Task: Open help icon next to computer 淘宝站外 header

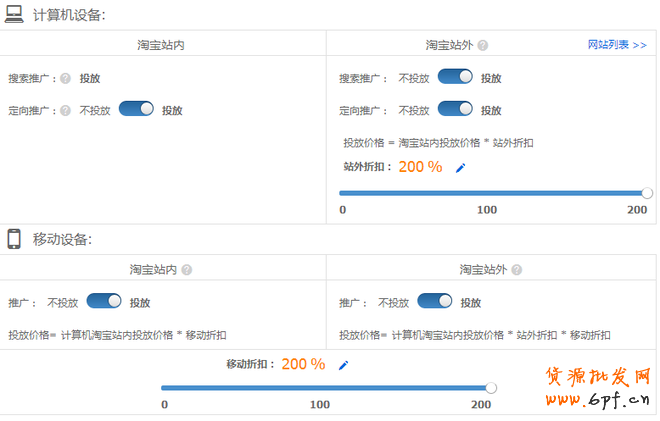Action: click(x=483, y=45)
